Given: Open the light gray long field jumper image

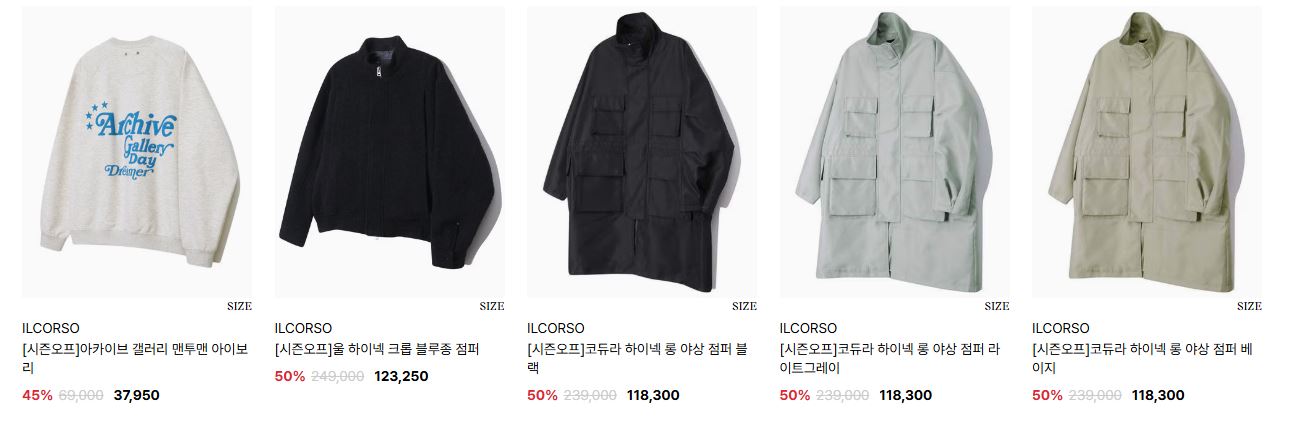Looking at the screenshot, I should point(894,152).
